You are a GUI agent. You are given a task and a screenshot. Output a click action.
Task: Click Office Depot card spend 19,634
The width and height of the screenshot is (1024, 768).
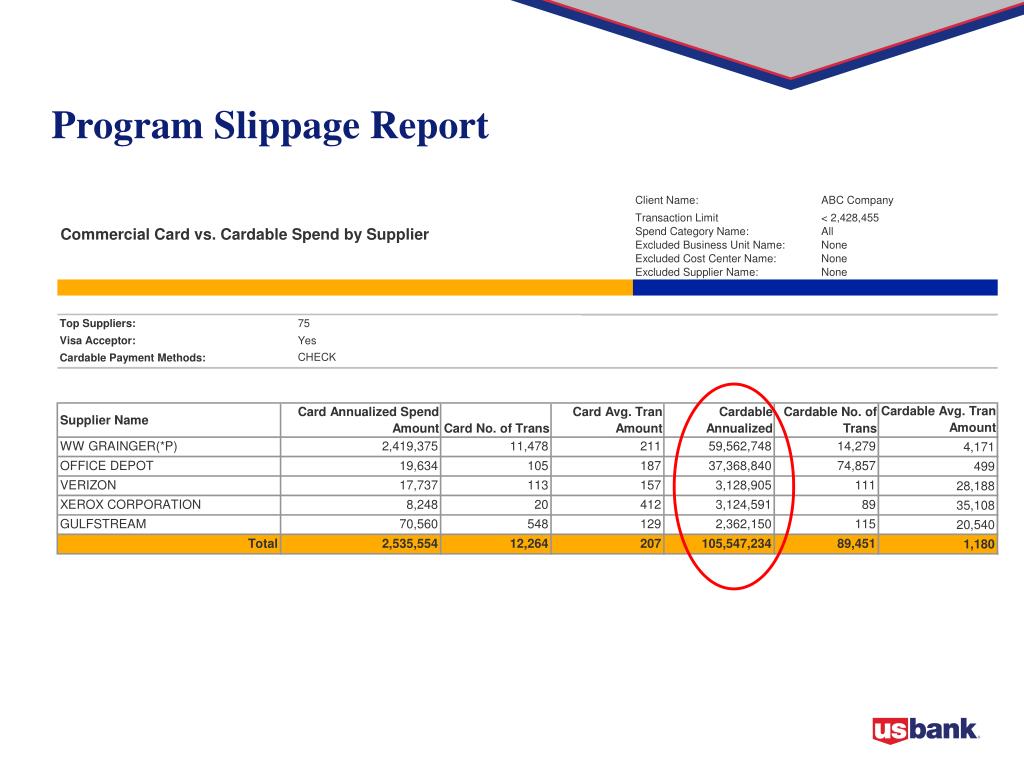[419, 466]
